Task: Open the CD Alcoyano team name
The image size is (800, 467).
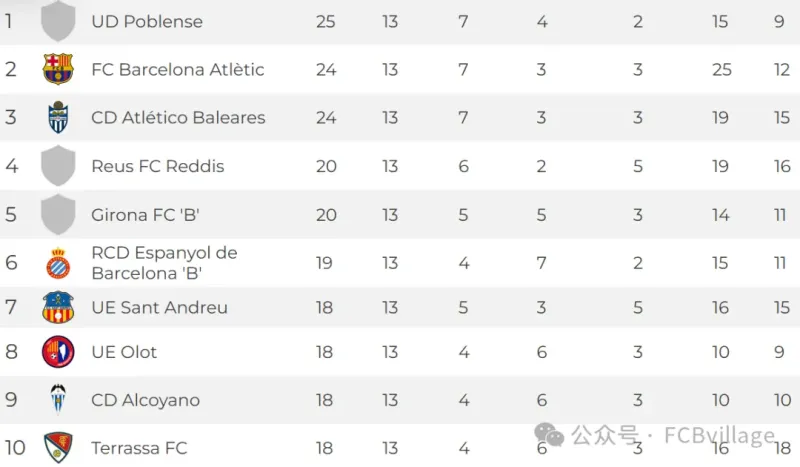Action: (x=146, y=400)
